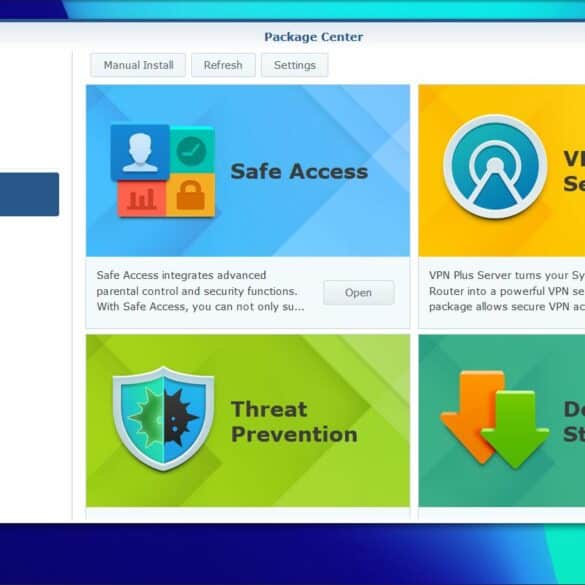Click the Package Center window title

point(313,37)
